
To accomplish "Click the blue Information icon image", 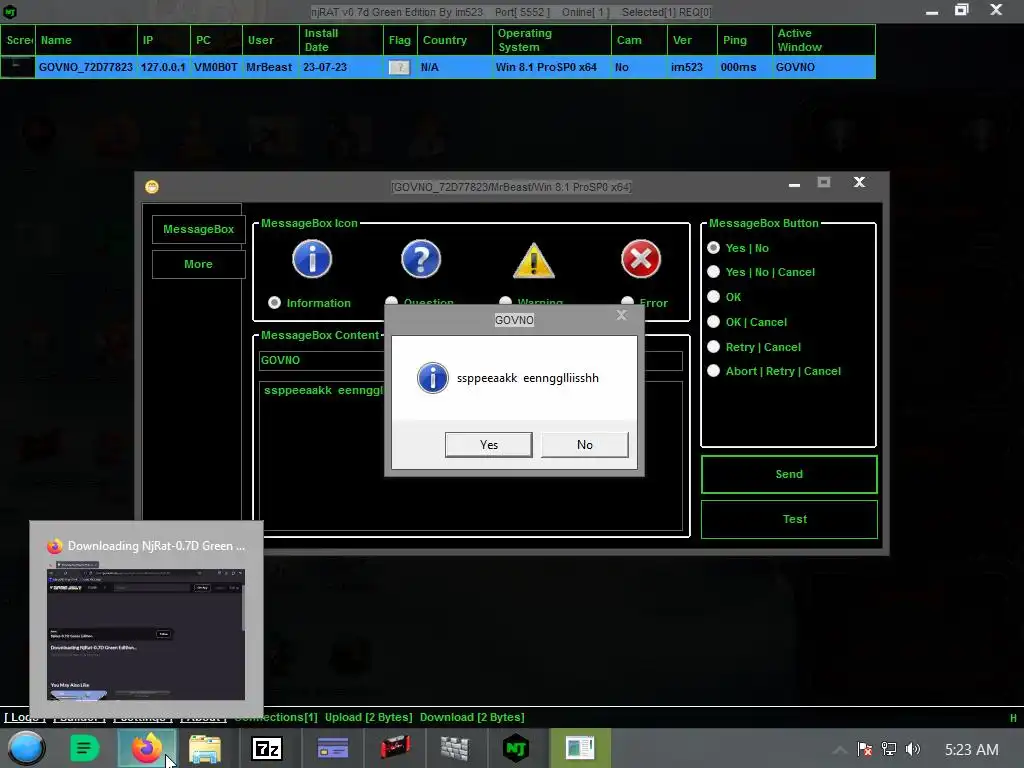I will click(x=312, y=259).
